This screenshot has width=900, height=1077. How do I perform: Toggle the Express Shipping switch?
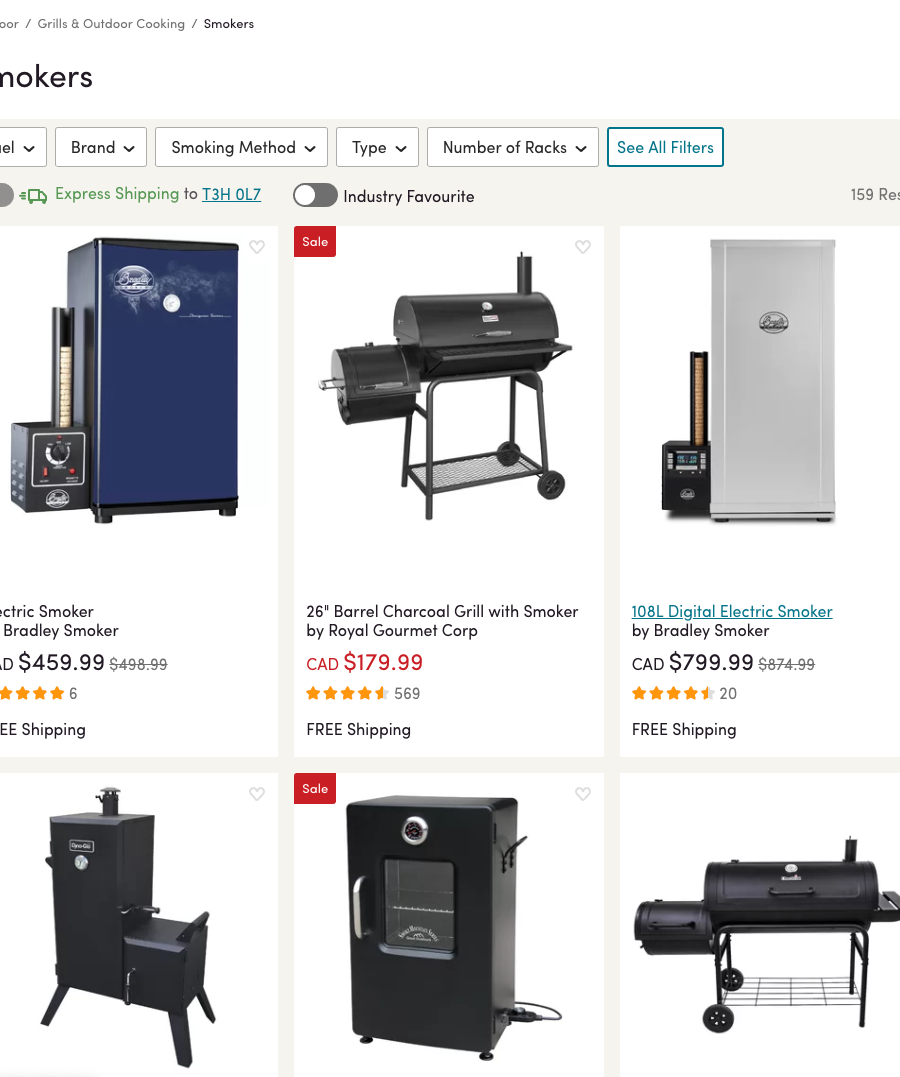coord(5,195)
